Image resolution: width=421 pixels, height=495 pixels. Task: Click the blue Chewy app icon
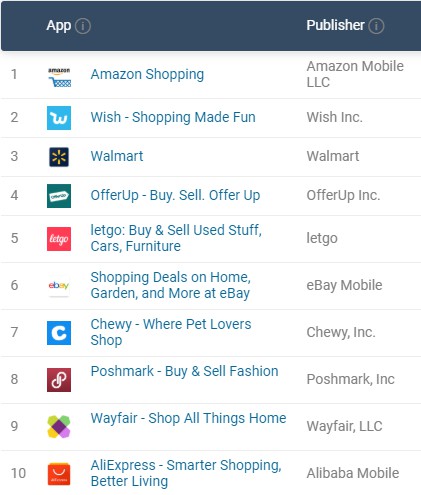(59, 333)
